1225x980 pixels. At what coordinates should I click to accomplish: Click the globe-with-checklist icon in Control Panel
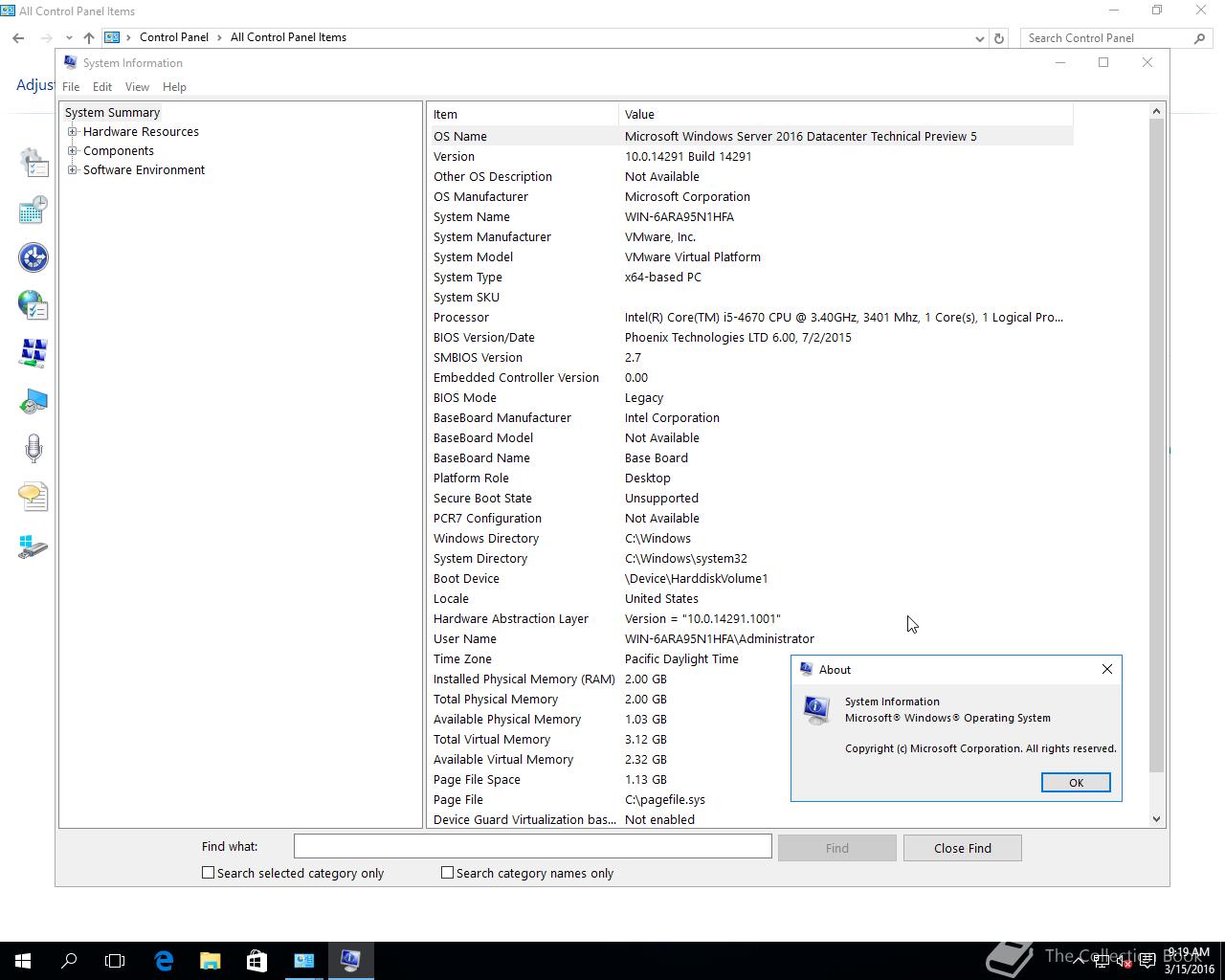pos(33,305)
